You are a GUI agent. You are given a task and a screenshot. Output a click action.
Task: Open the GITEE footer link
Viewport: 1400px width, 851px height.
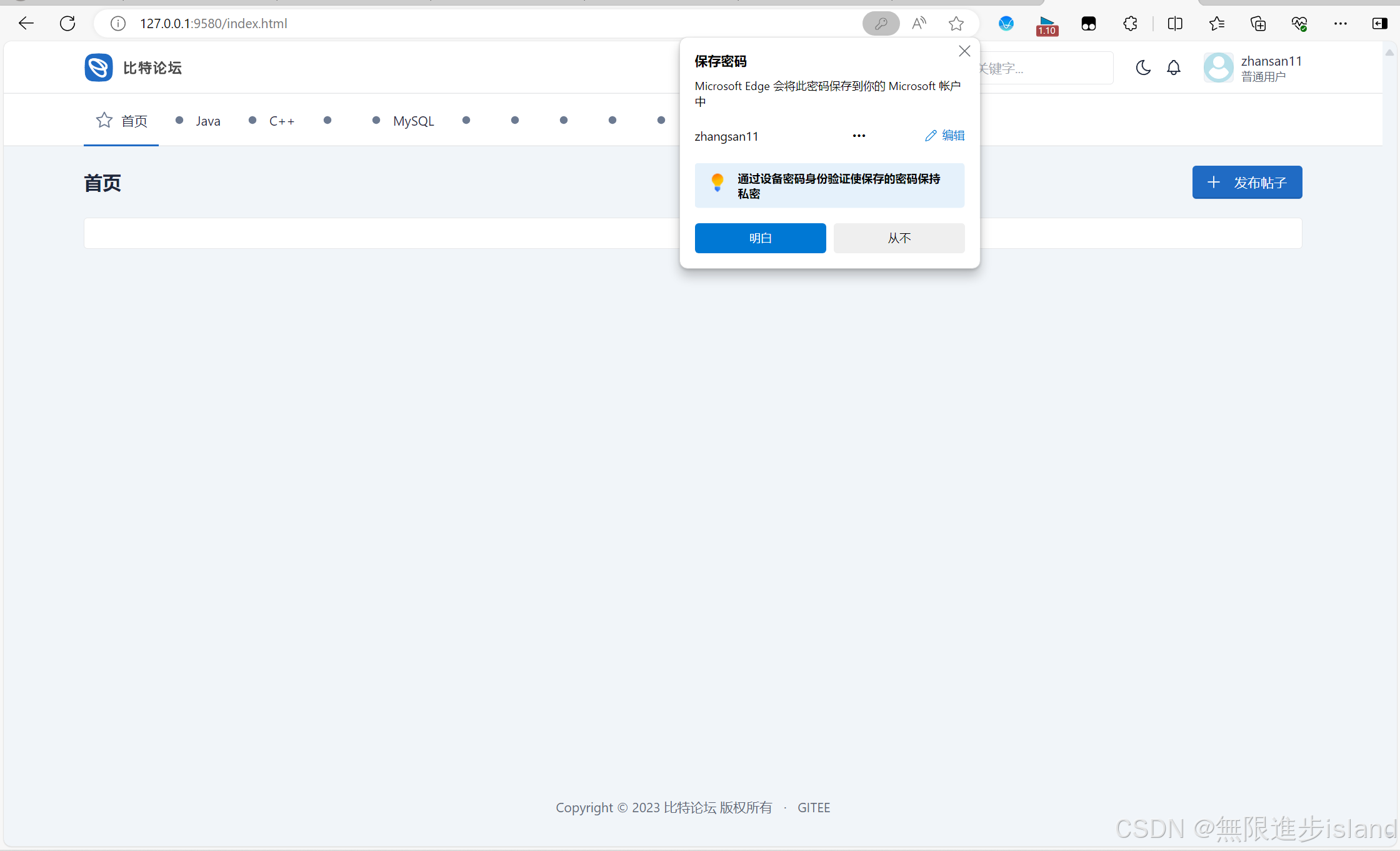click(x=814, y=808)
